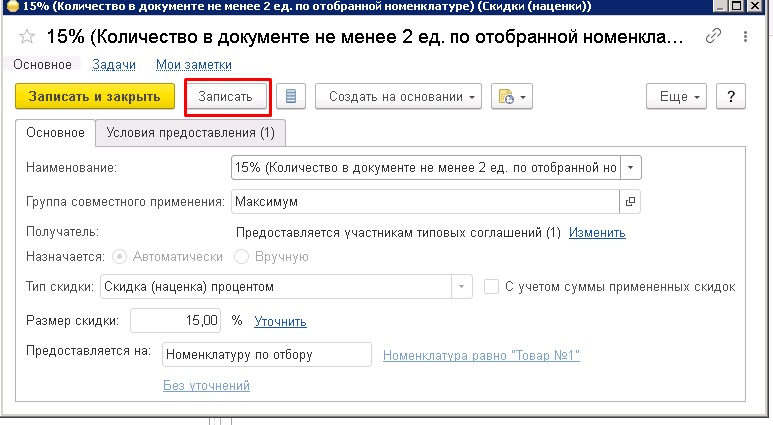Expand the Наименование dropdown arrow
This screenshot has width=773, height=425.
point(631,168)
